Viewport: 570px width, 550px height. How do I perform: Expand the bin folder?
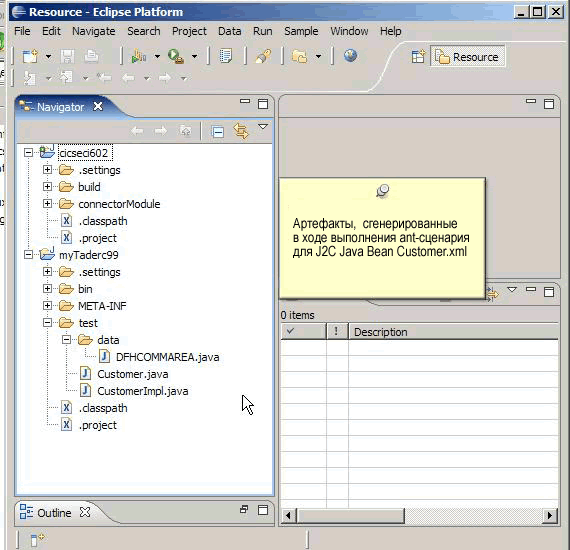pos(47,288)
